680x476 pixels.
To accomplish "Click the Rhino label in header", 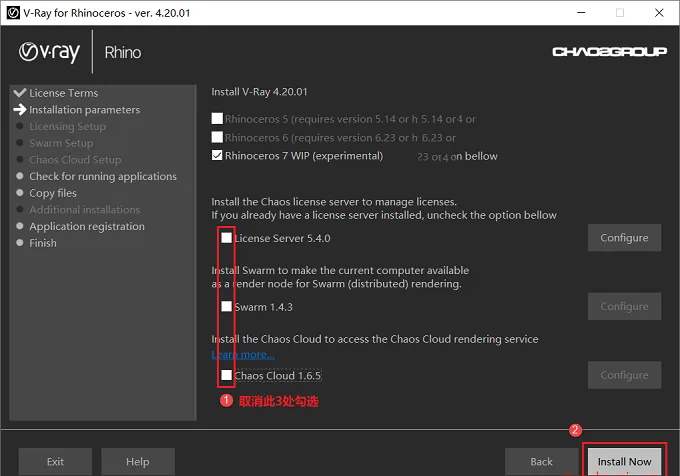I will tap(123, 52).
